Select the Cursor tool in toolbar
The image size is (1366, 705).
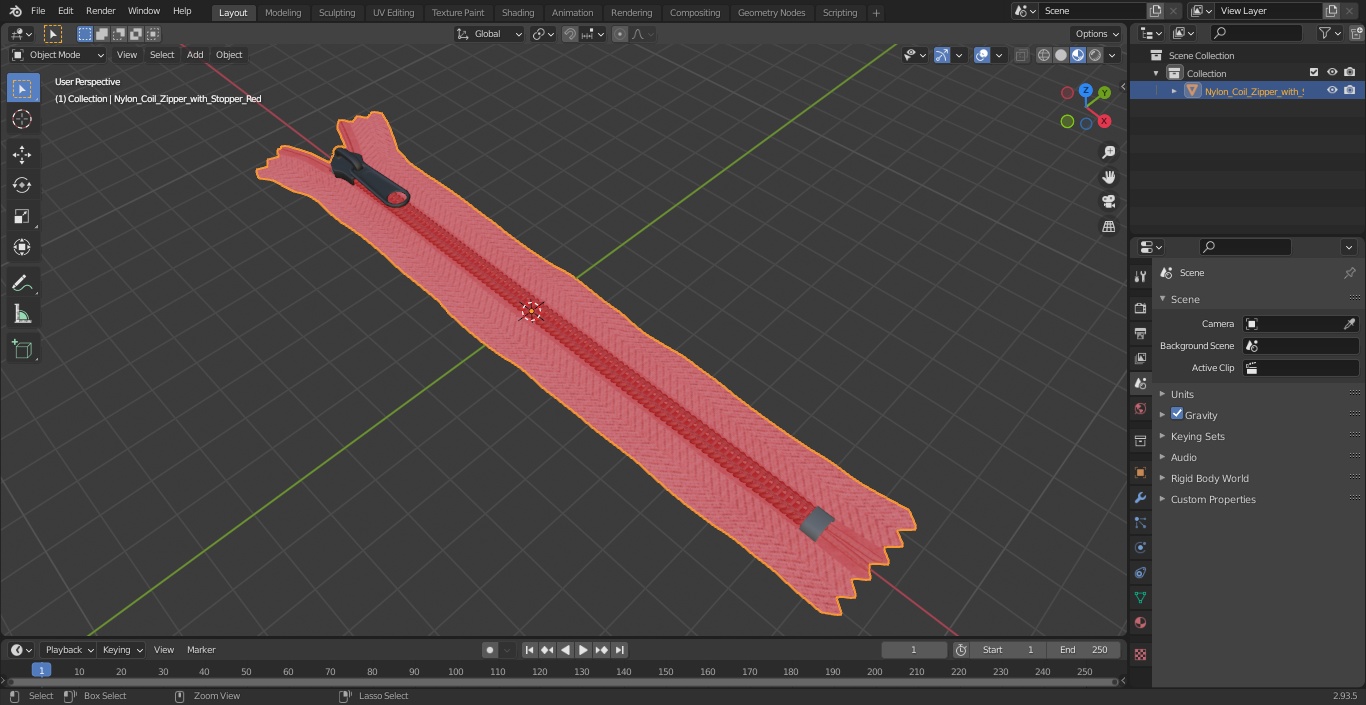[22, 119]
